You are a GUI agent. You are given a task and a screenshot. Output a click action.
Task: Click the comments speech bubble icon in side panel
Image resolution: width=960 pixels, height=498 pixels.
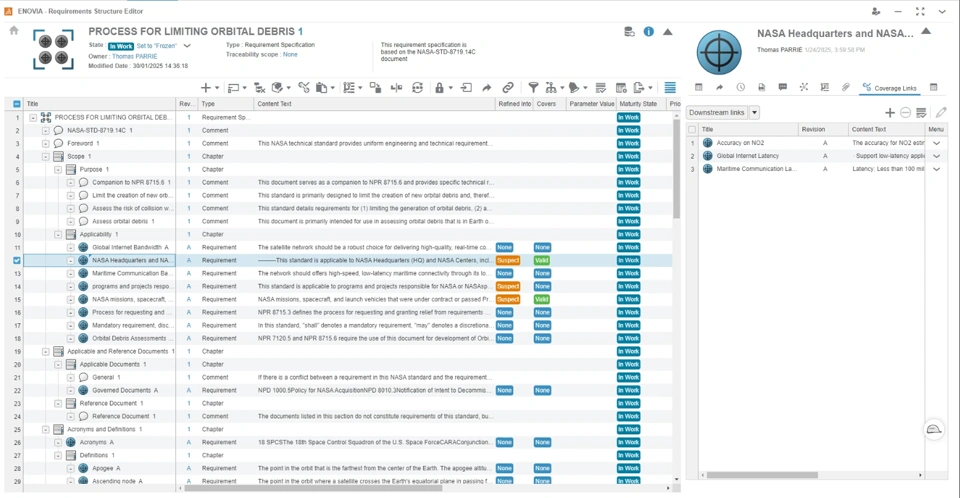tap(782, 88)
